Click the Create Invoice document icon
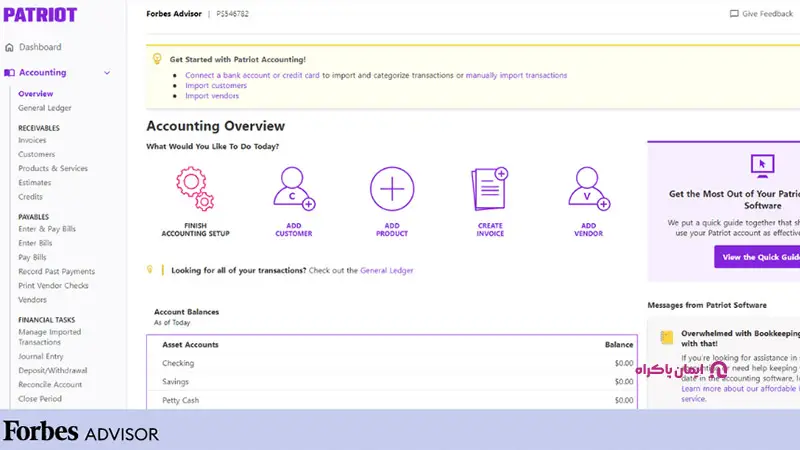 coord(490,189)
